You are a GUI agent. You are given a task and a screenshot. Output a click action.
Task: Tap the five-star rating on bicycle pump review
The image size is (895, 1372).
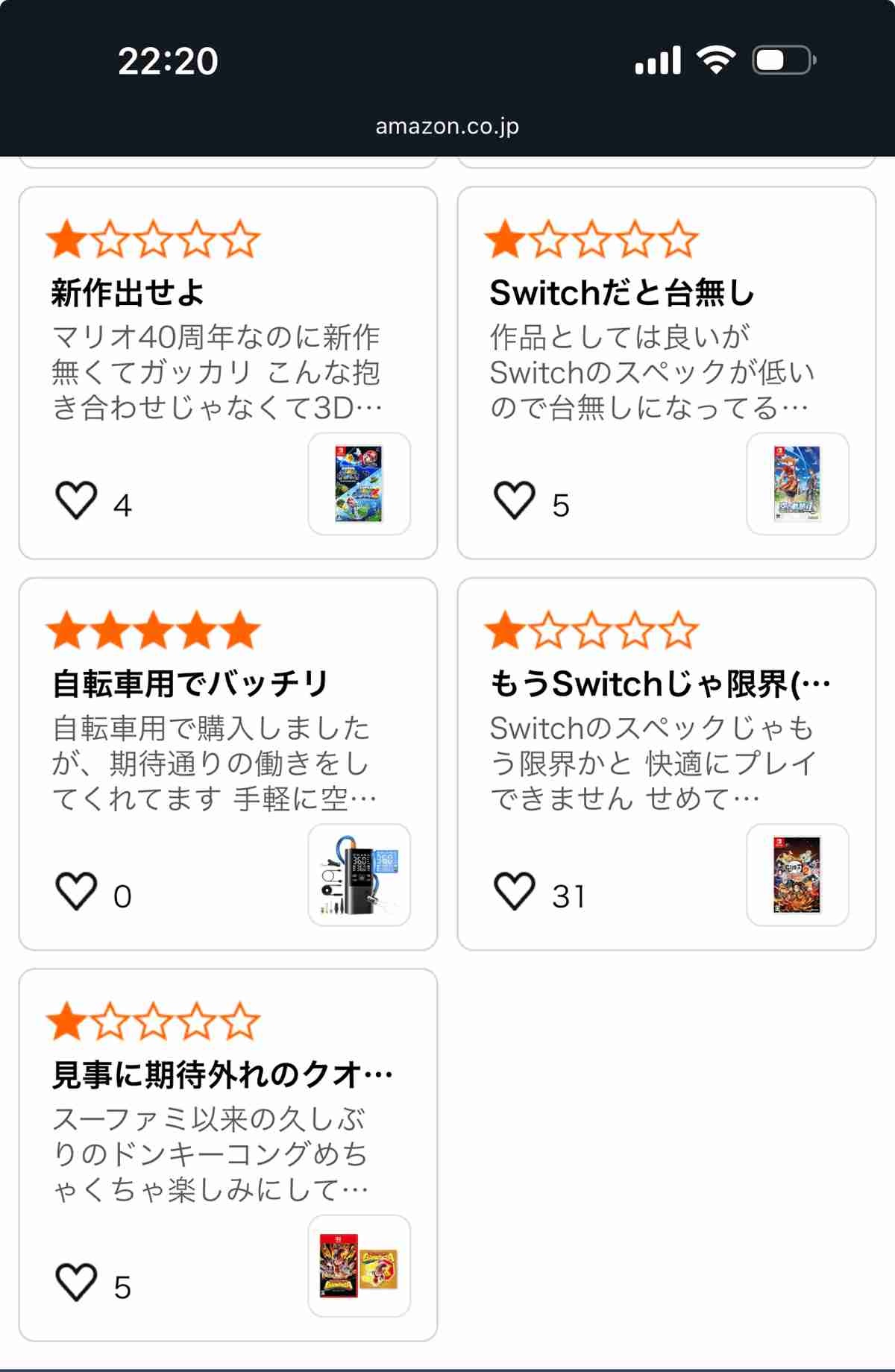click(153, 630)
